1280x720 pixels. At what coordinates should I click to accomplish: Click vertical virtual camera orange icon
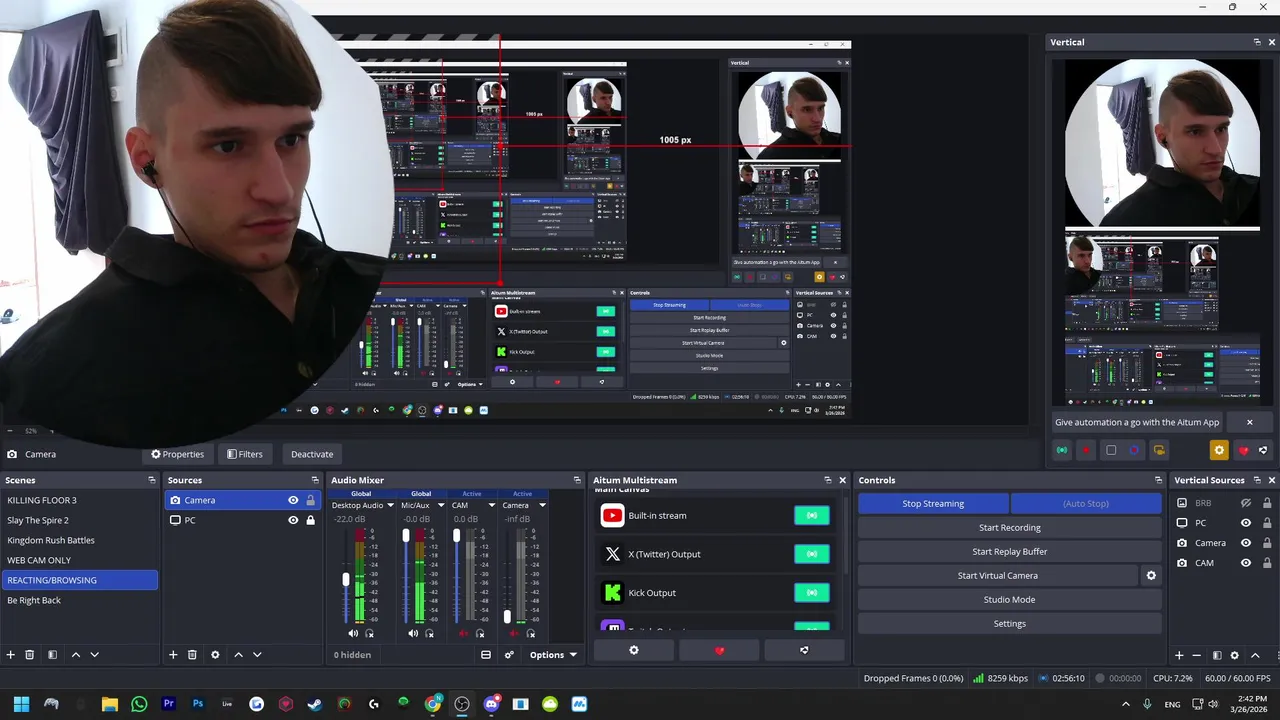[x=1159, y=450]
